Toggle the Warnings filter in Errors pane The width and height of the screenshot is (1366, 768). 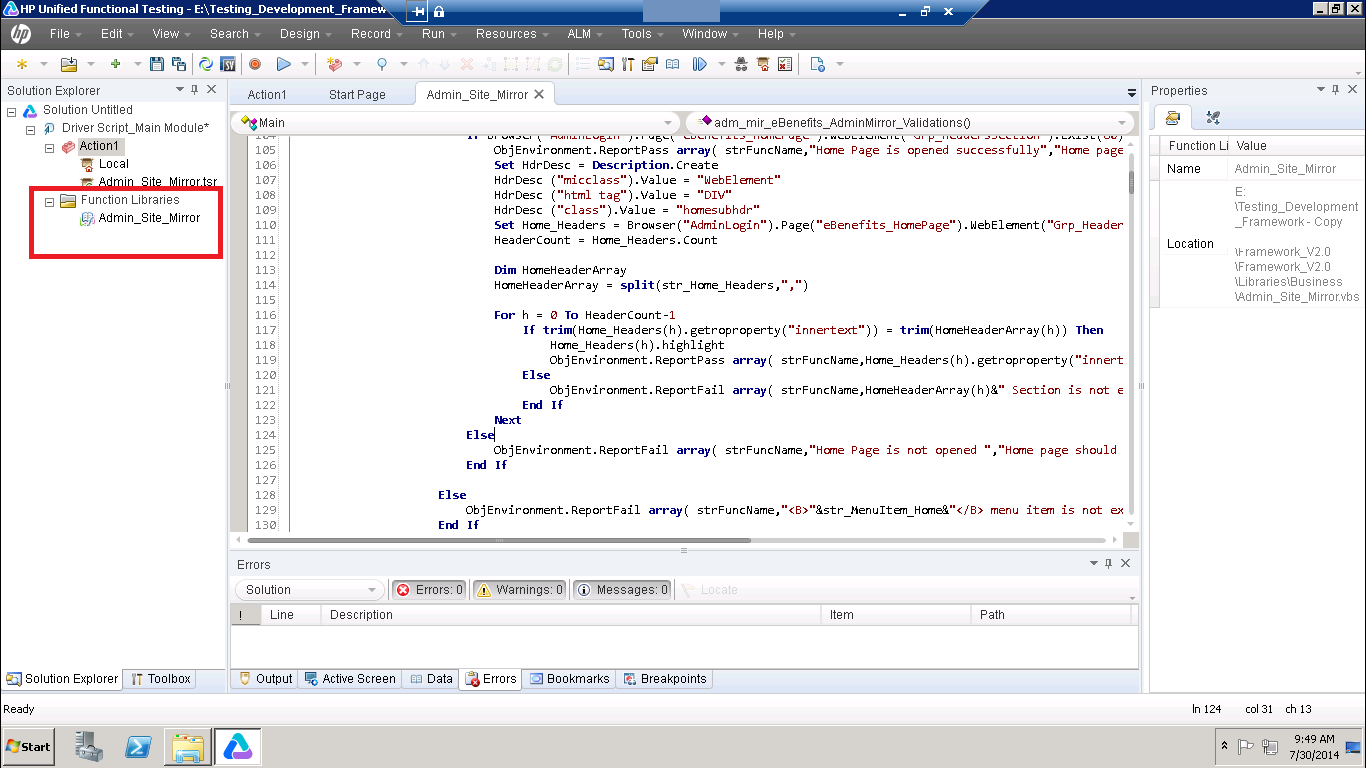click(519, 589)
